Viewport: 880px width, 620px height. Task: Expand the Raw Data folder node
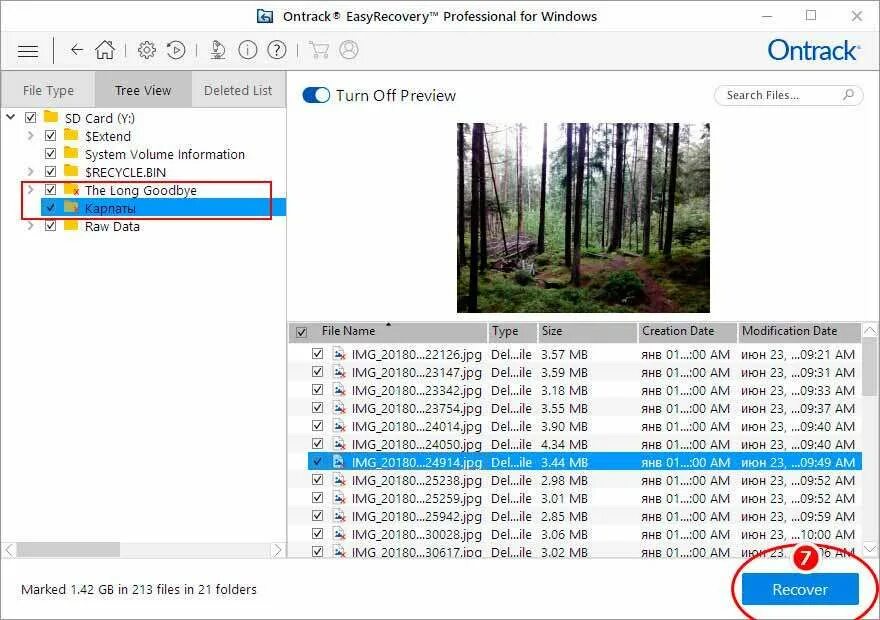(31, 226)
